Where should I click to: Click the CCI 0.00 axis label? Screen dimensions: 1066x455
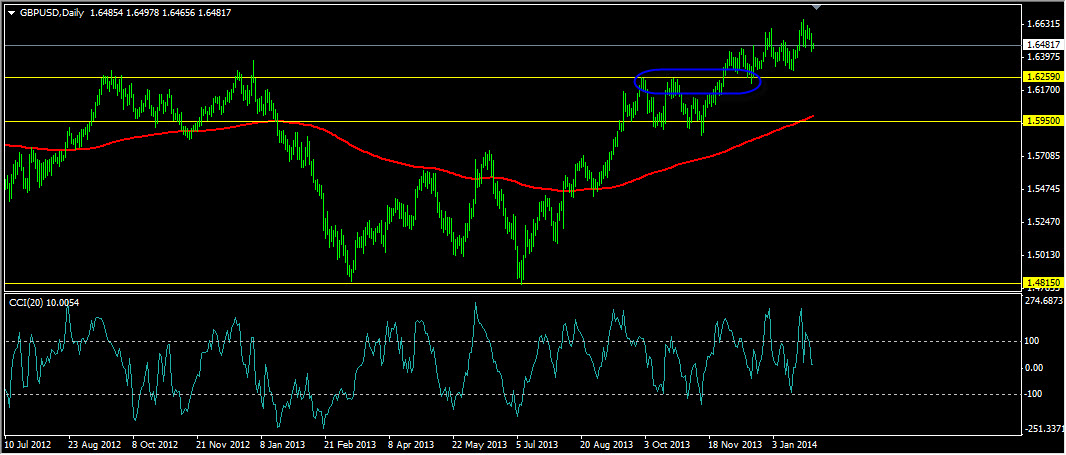click(1034, 368)
